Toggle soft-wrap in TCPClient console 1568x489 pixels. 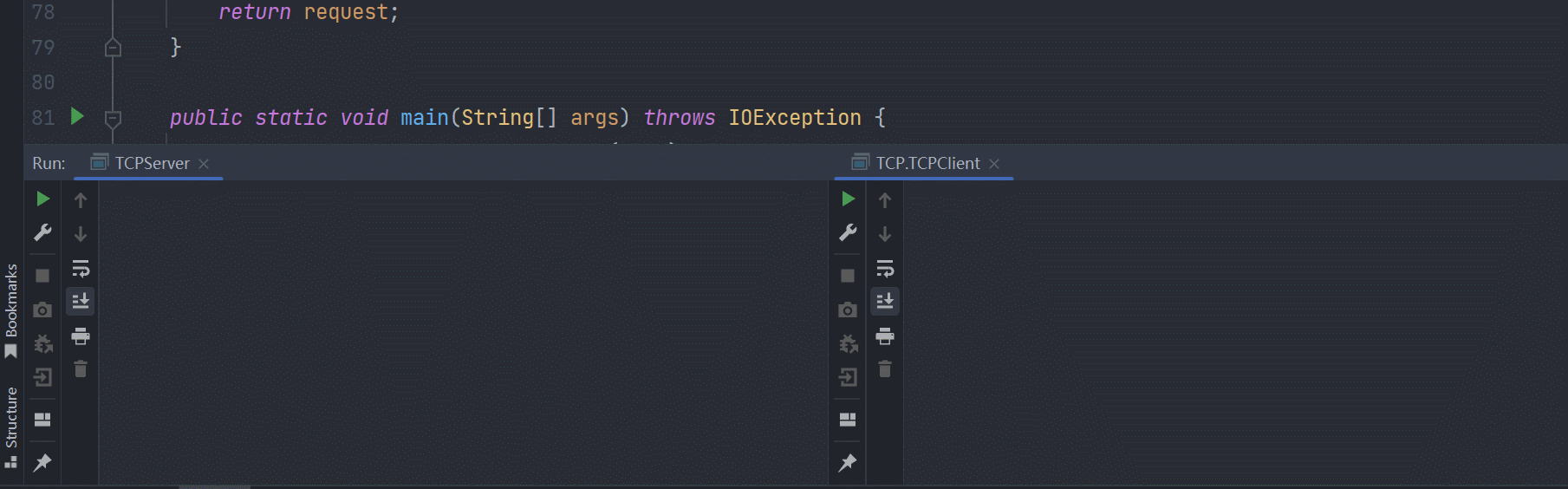coord(885,268)
